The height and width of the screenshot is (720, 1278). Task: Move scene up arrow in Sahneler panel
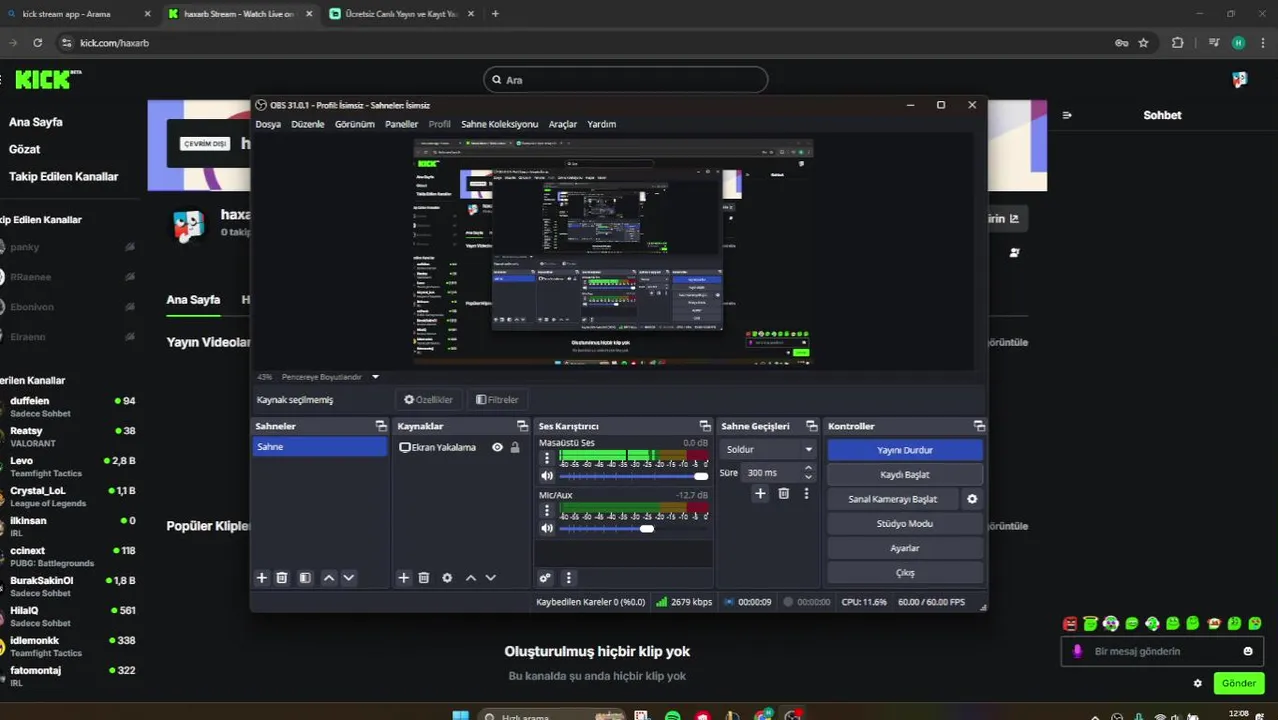329,578
